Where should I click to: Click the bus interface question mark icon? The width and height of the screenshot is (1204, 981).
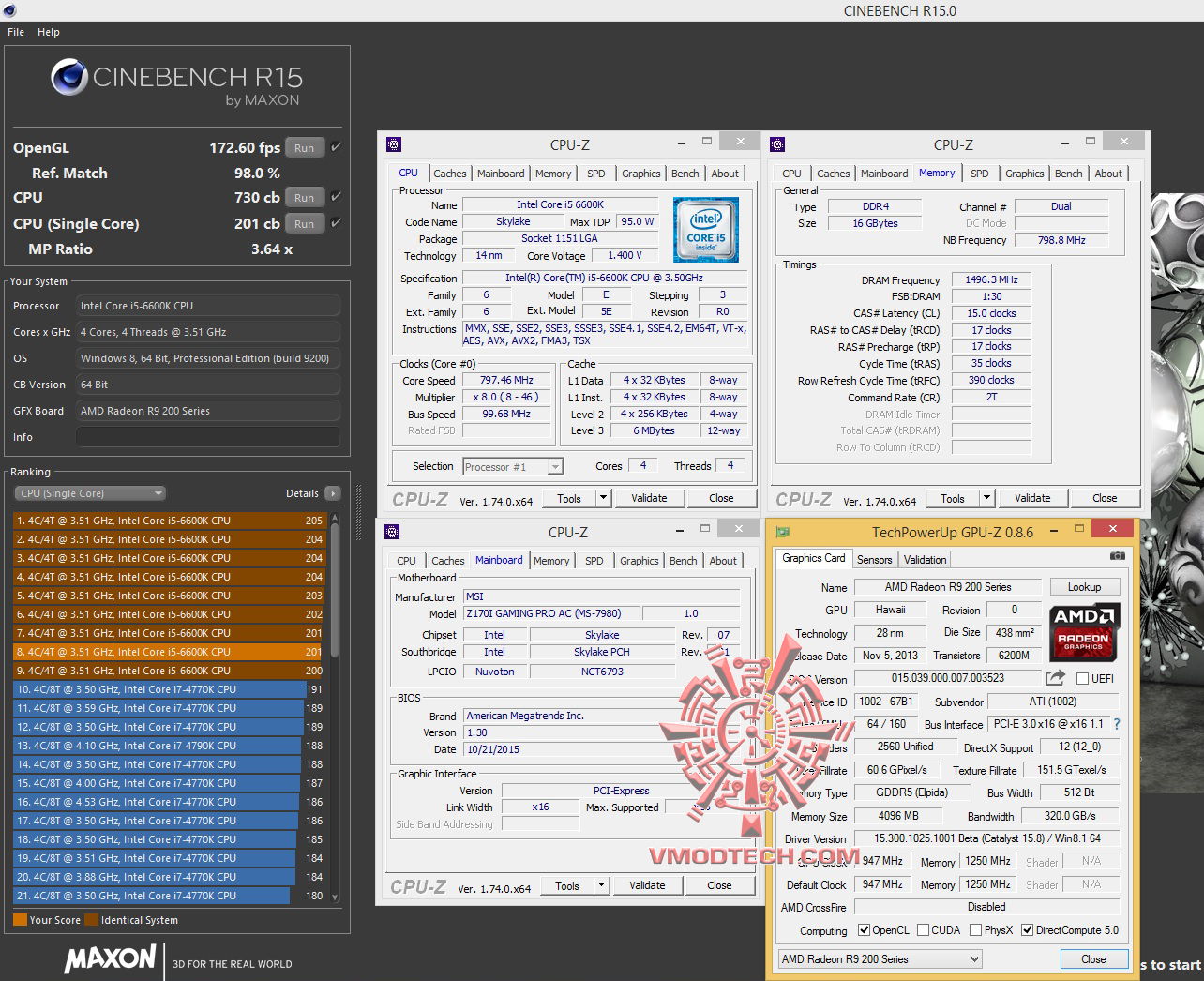pos(1117,724)
